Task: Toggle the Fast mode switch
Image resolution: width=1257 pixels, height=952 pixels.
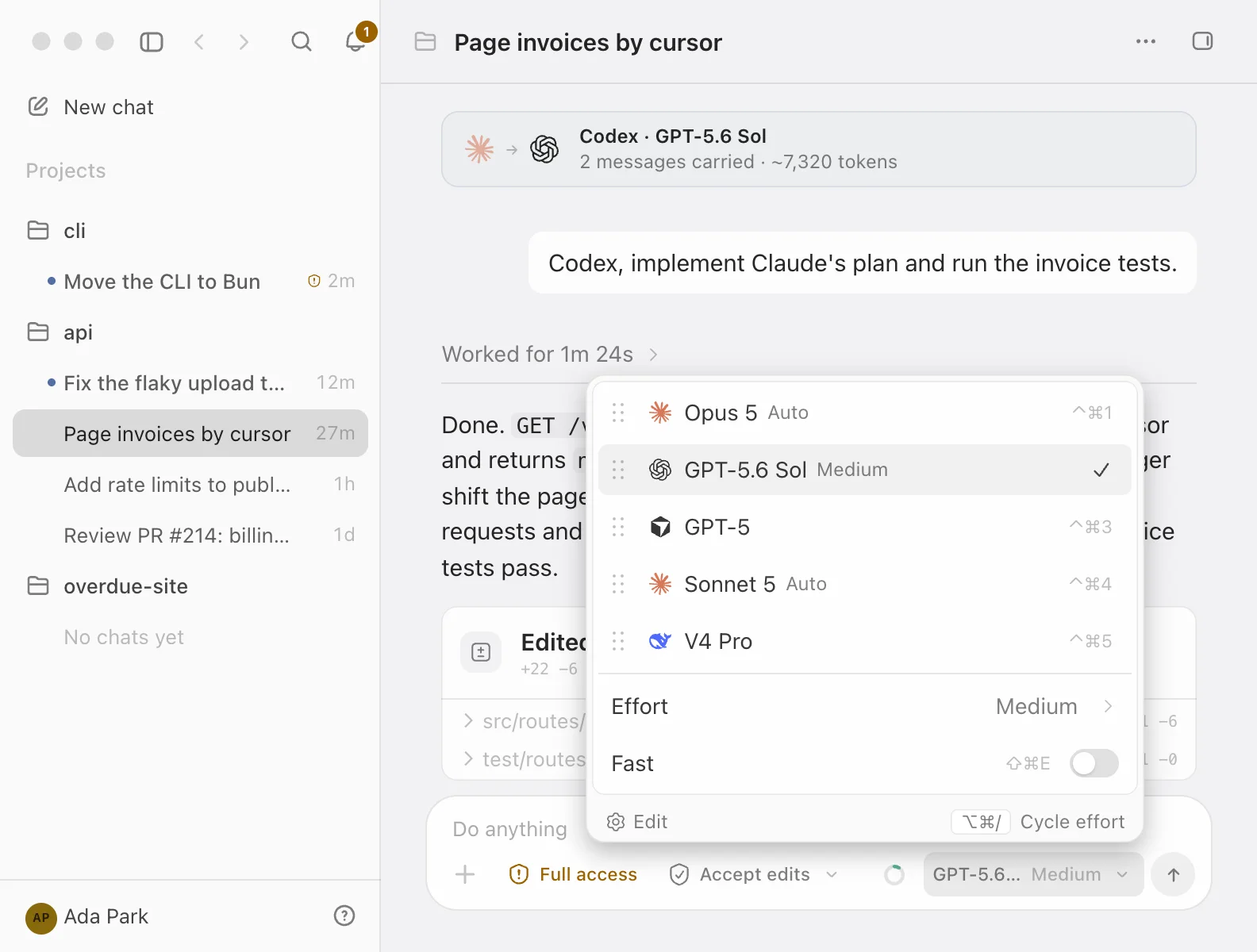Action: [x=1094, y=763]
